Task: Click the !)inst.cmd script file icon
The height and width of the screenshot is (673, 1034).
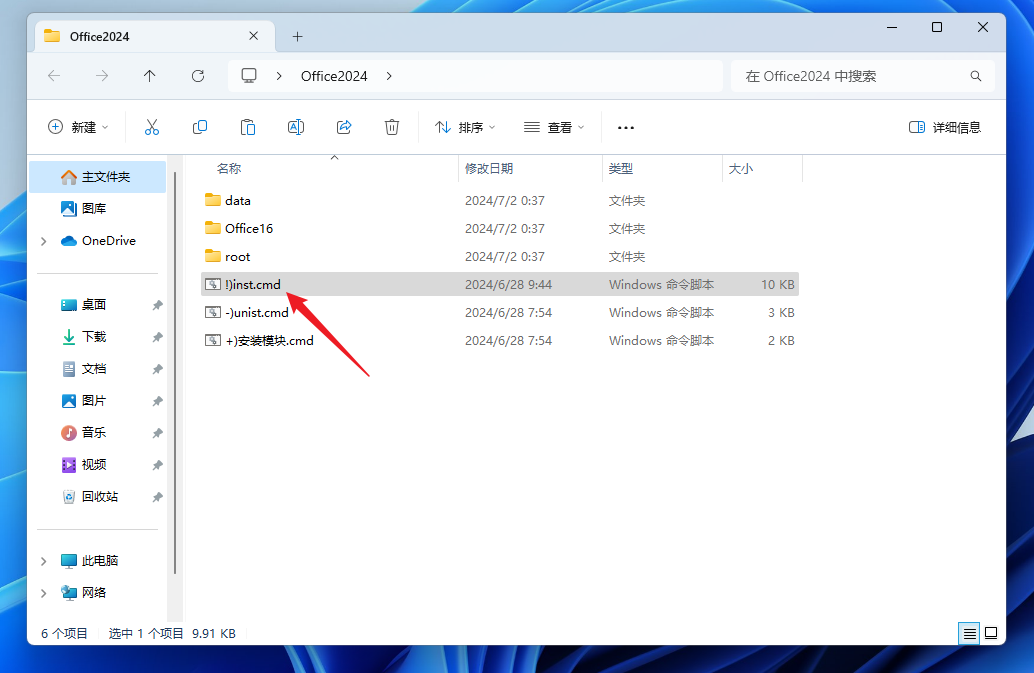Action: (212, 284)
